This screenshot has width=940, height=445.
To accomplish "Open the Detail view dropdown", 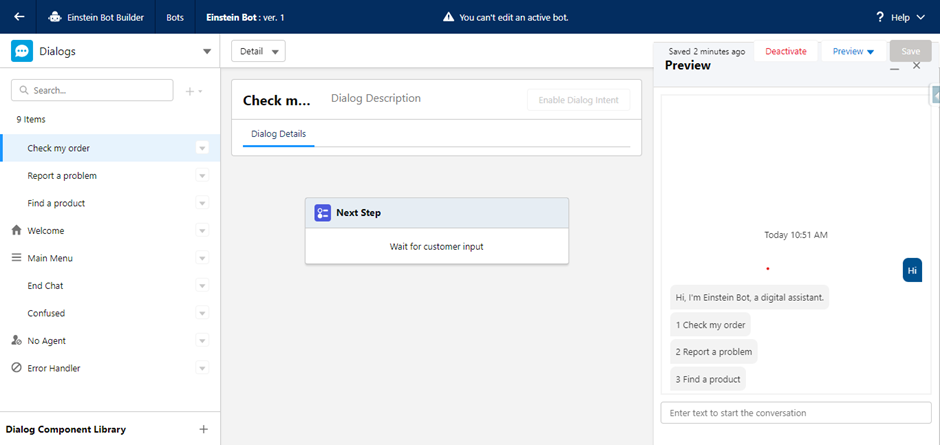I will [x=258, y=51].
